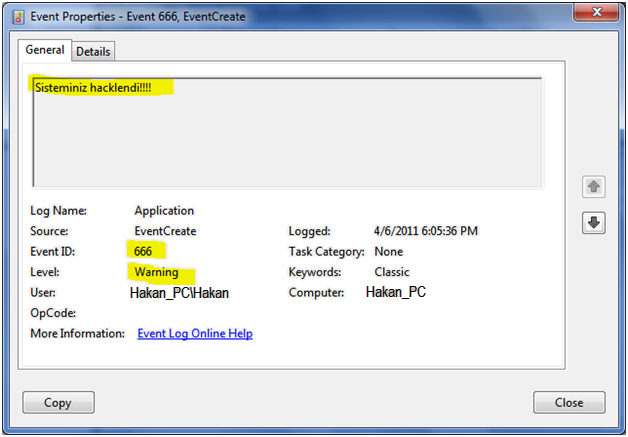Image resolution: width=628 pixels, height=437 pixels.
Task: Click the Event ID value 666
Action: tap(143, 251)
